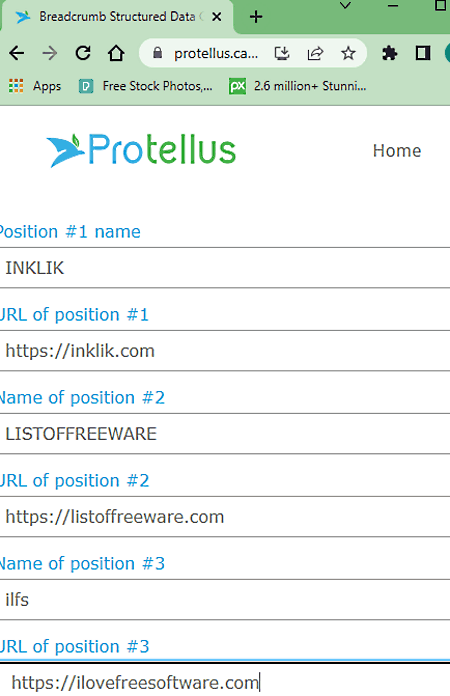The width and height of the screenshot is (450, 696).
Task: Click the URL of position #2 field
Action: (x=225, y=517)
